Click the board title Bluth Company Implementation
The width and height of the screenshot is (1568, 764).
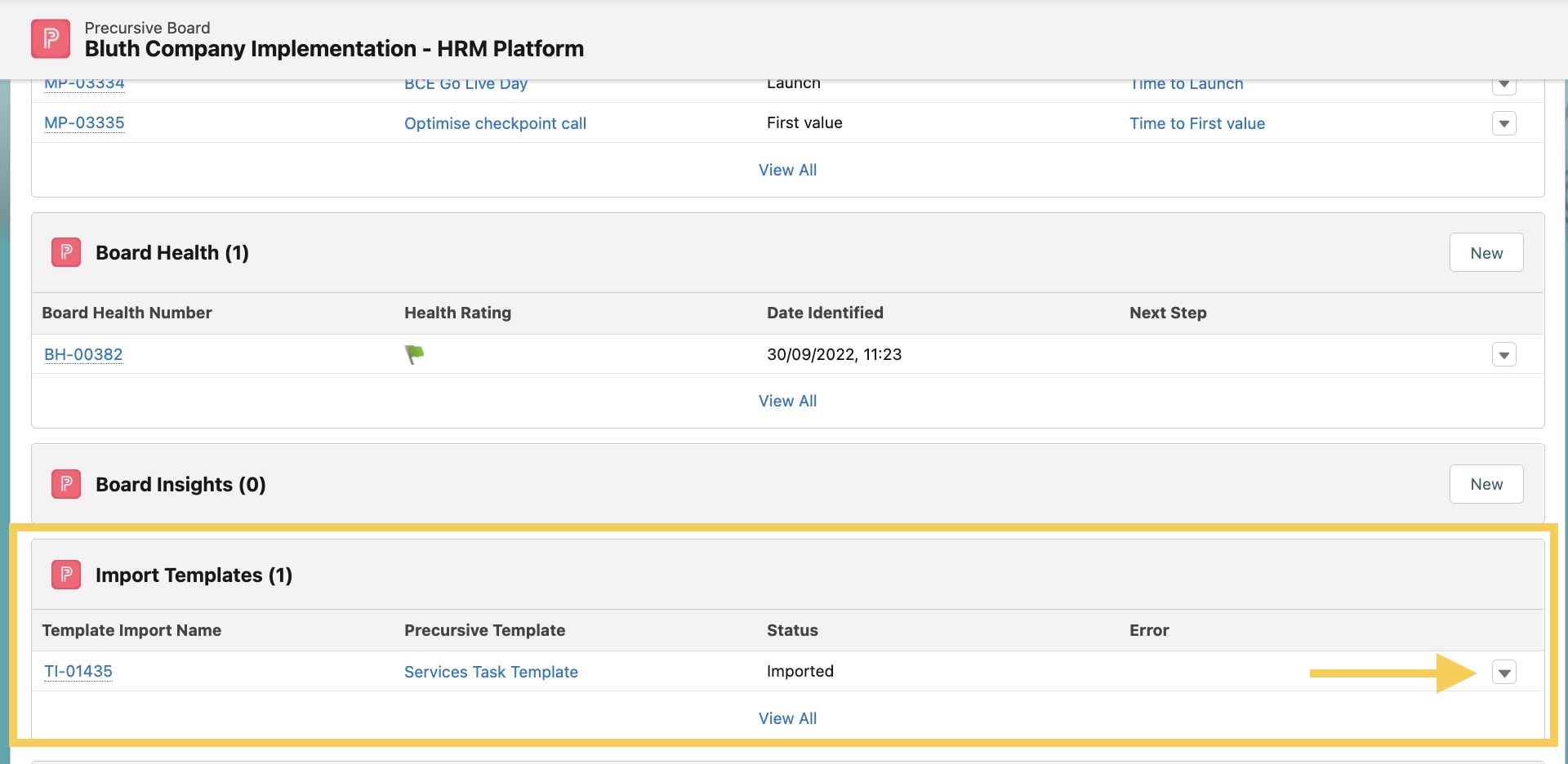pos(334,49)
